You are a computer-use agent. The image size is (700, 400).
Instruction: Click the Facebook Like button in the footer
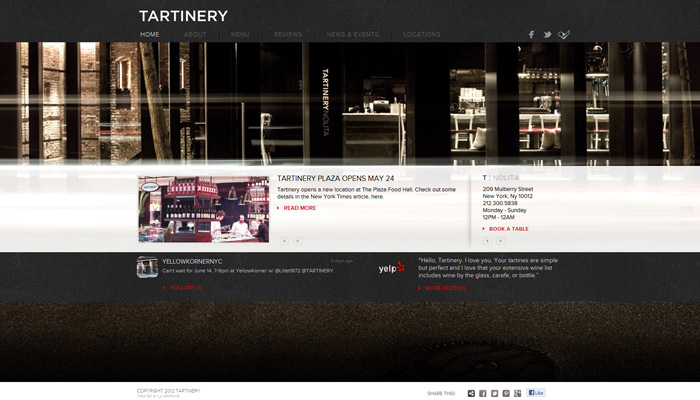tap(536, 393)
